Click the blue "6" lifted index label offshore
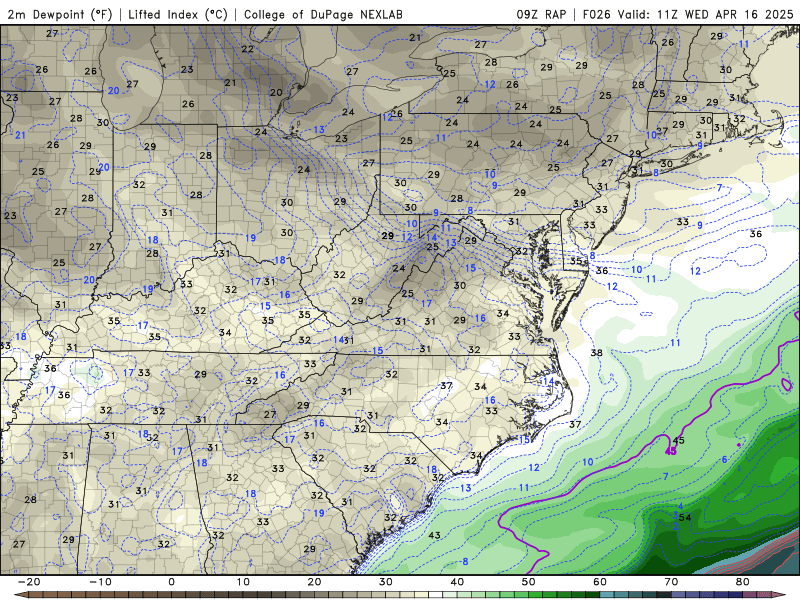Screen dimensions: 800x600 coord(724,460)
